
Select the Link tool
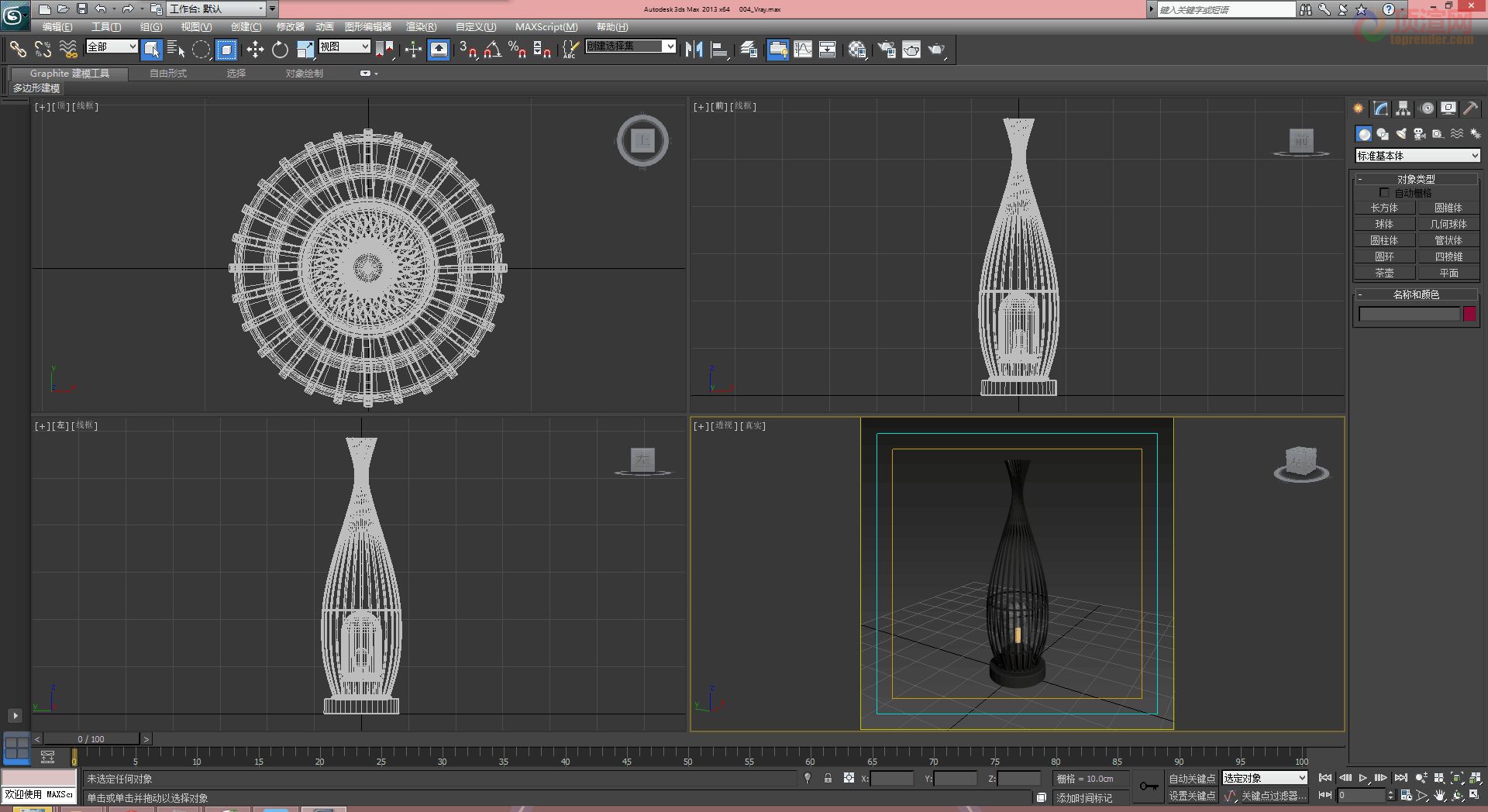click(17, 50)
